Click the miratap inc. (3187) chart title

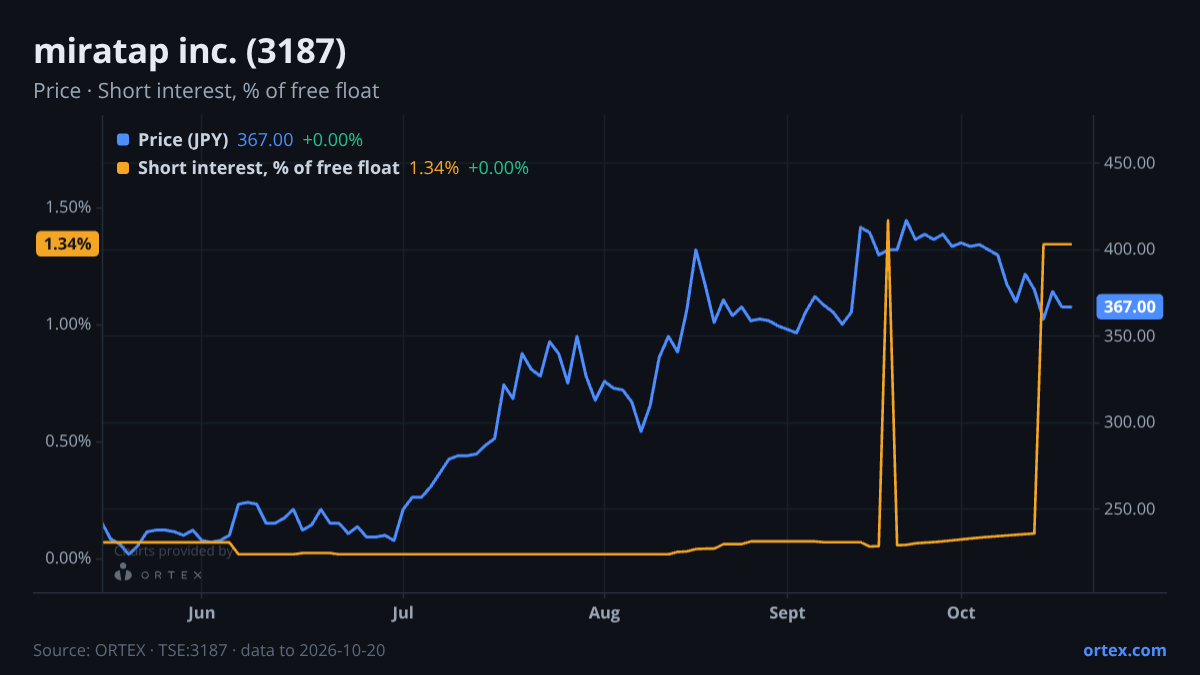(x=190, y=52)
